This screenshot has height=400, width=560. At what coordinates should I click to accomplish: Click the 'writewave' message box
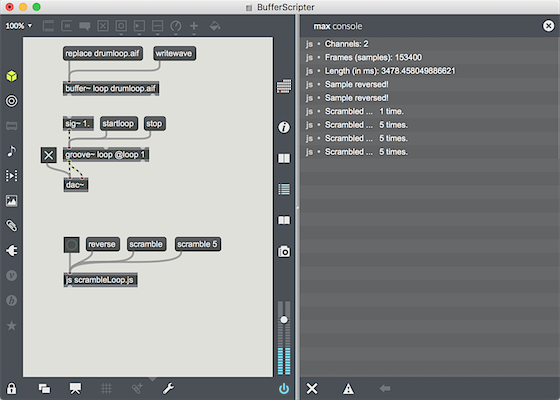coord(174,54)
